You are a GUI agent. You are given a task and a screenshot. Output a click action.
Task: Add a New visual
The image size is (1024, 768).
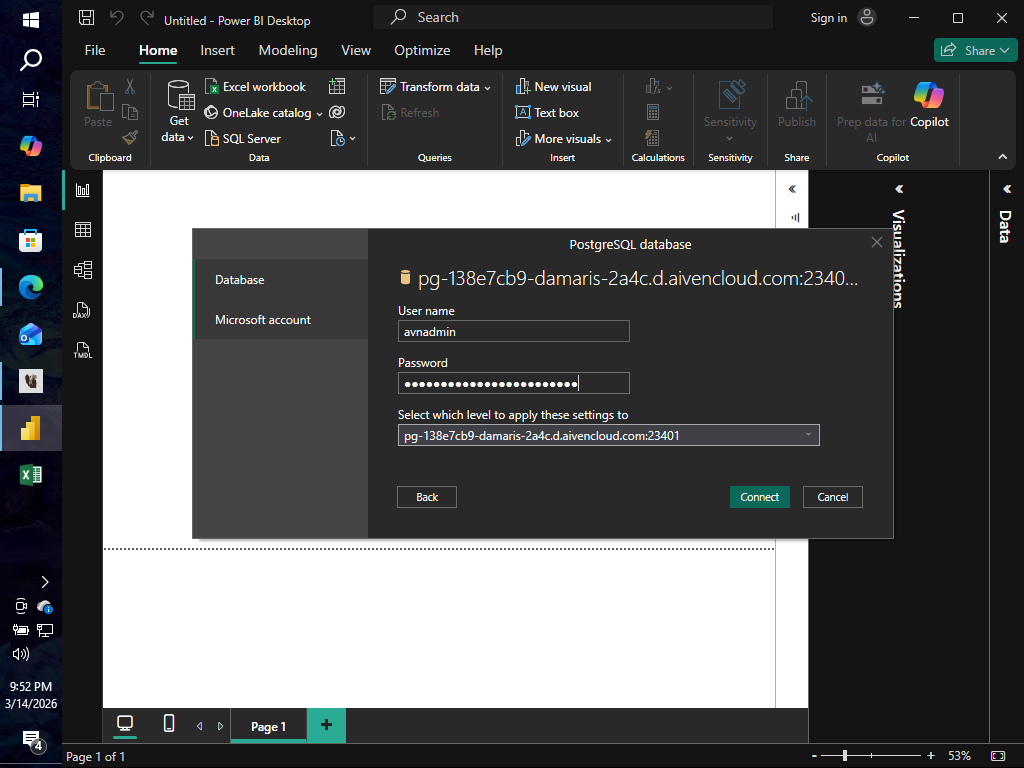point(553,87)
